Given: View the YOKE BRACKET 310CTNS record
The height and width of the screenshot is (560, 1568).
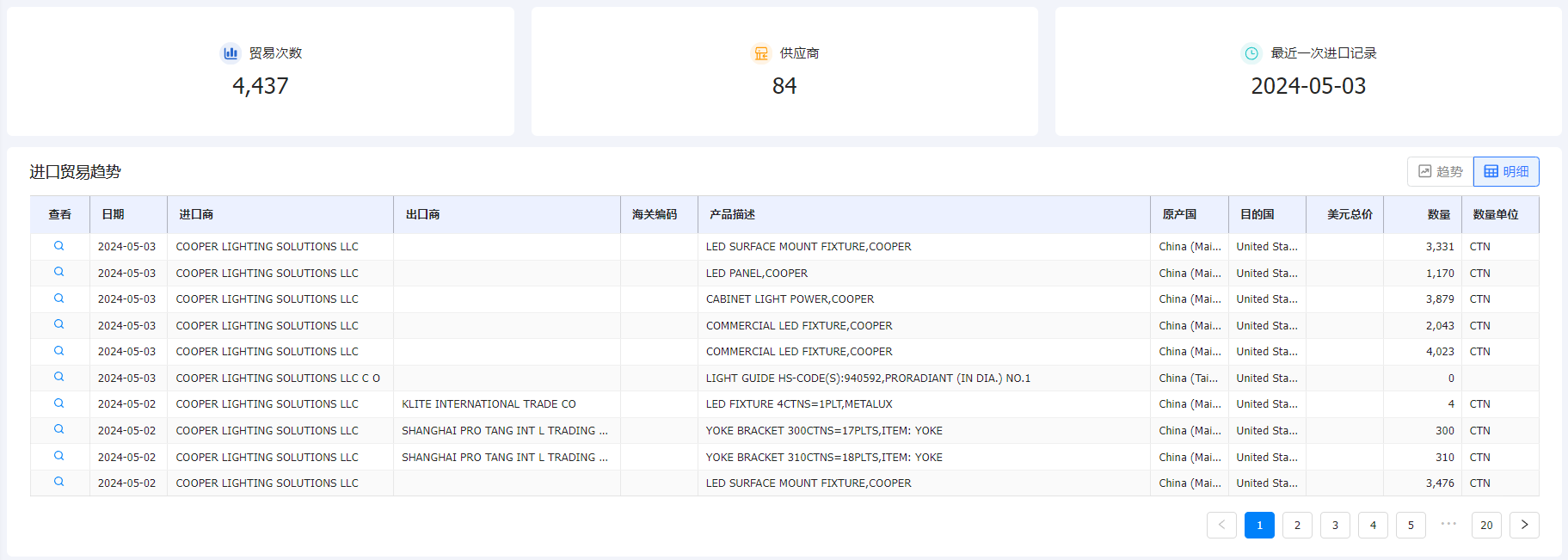Looking at the screenshot, I should [59, 456].
